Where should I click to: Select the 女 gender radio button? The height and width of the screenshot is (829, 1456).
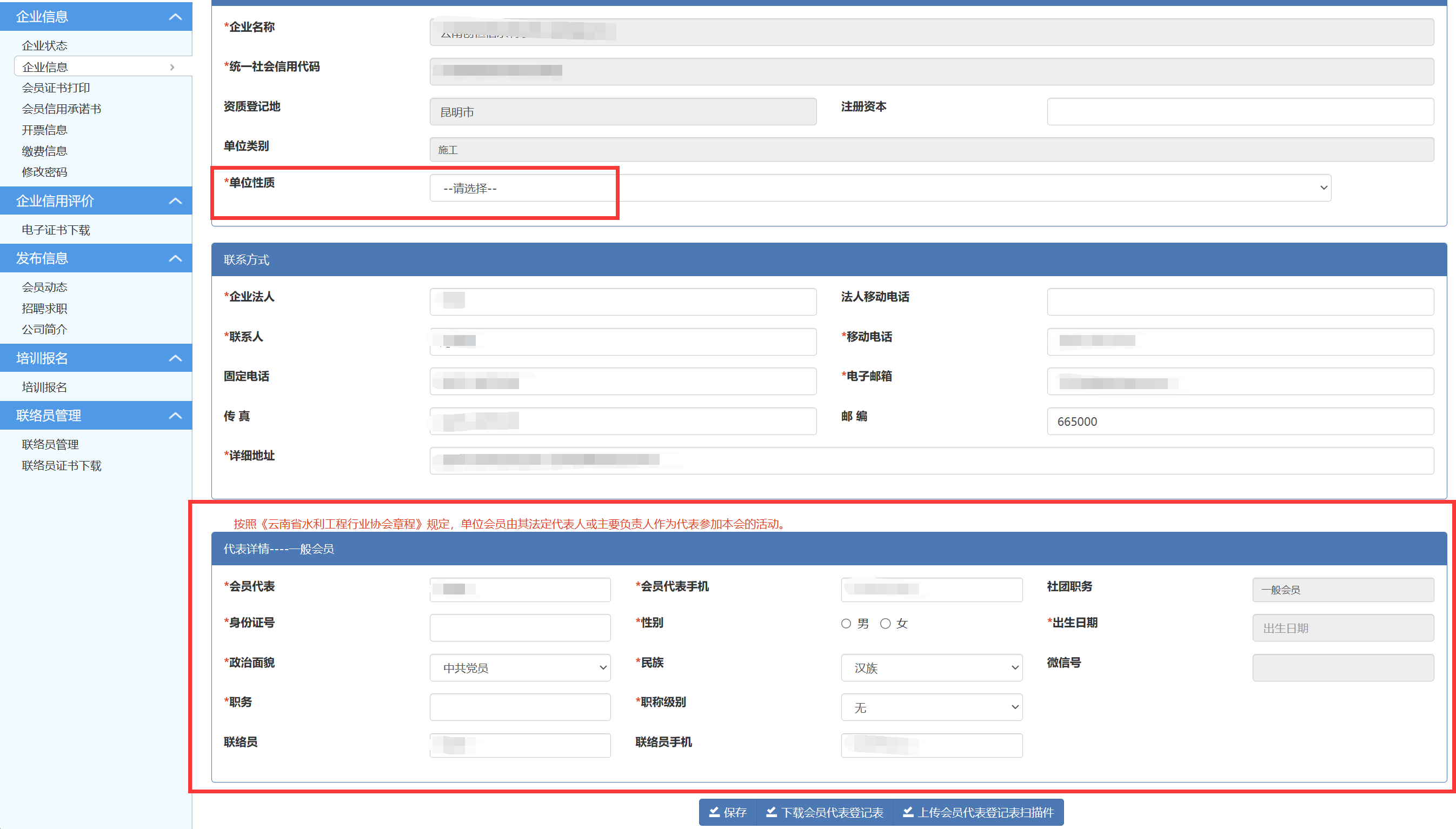click(885, 624)
